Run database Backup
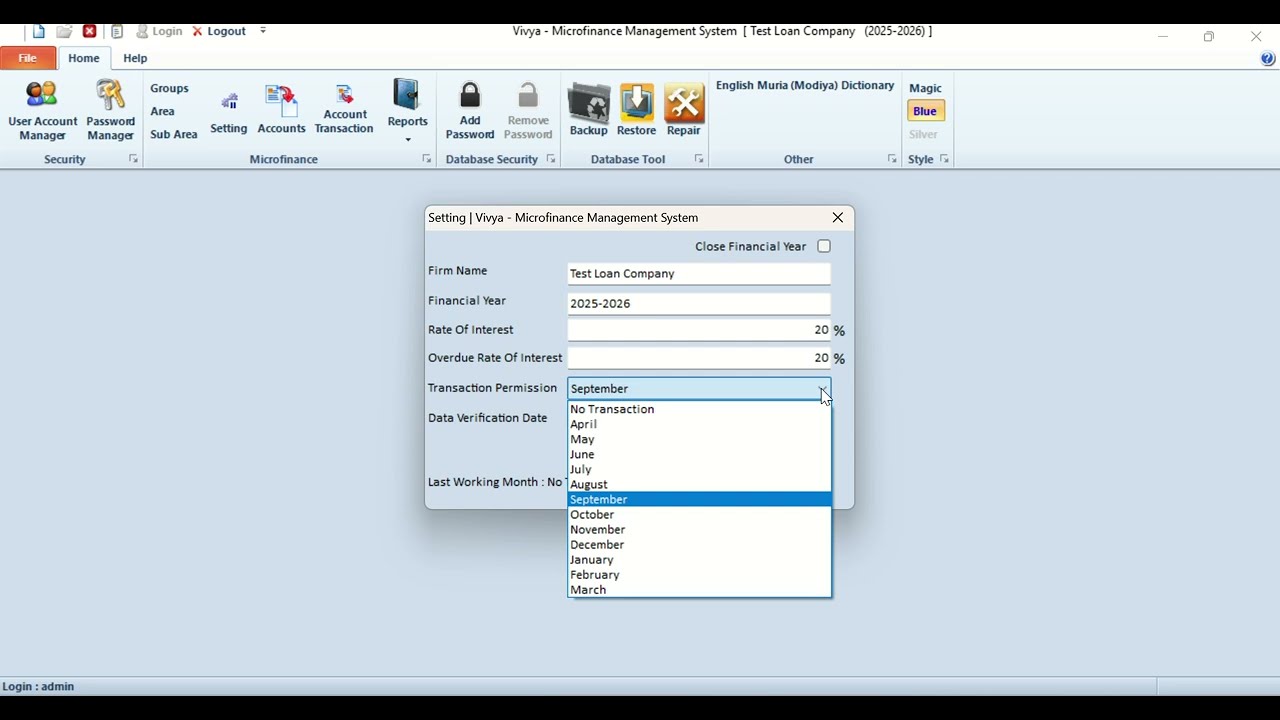This screenshot has height=720, width=1280. coord(589,110)
